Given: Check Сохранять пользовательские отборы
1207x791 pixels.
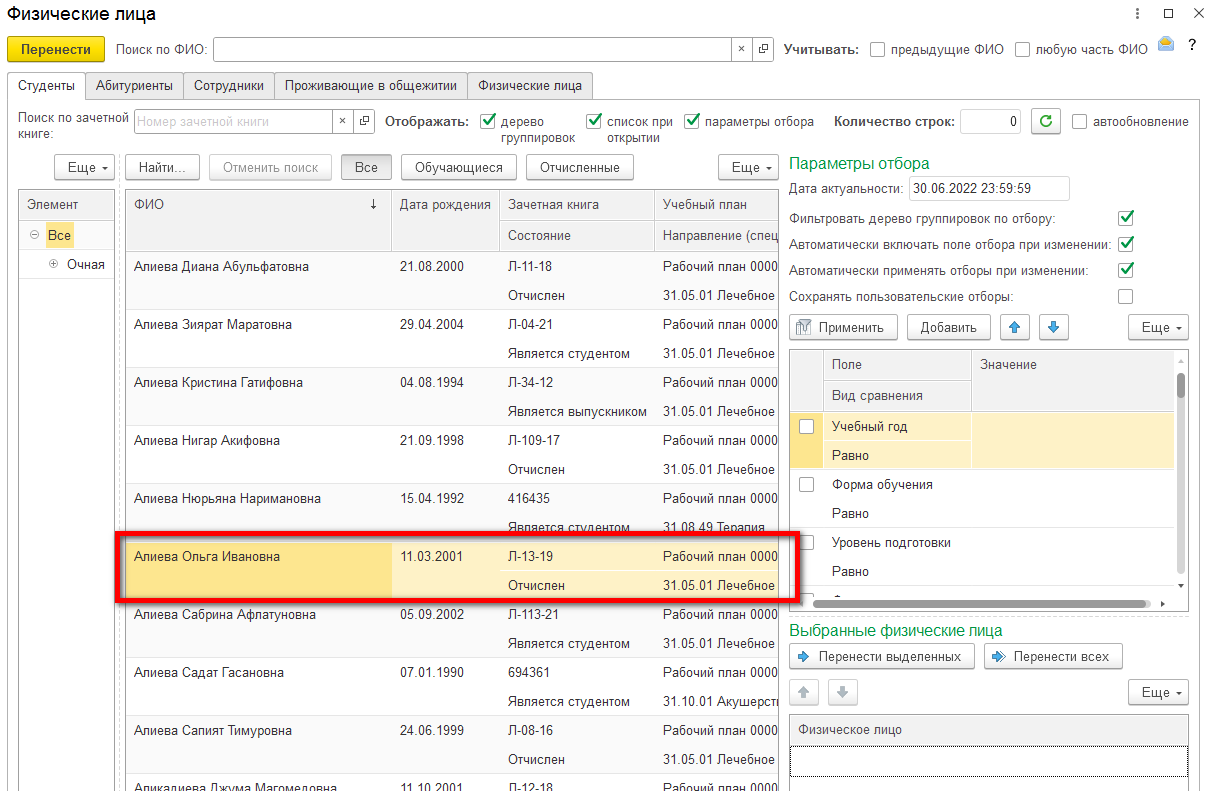Looking at the screenshot, I should pos(1126,296).
